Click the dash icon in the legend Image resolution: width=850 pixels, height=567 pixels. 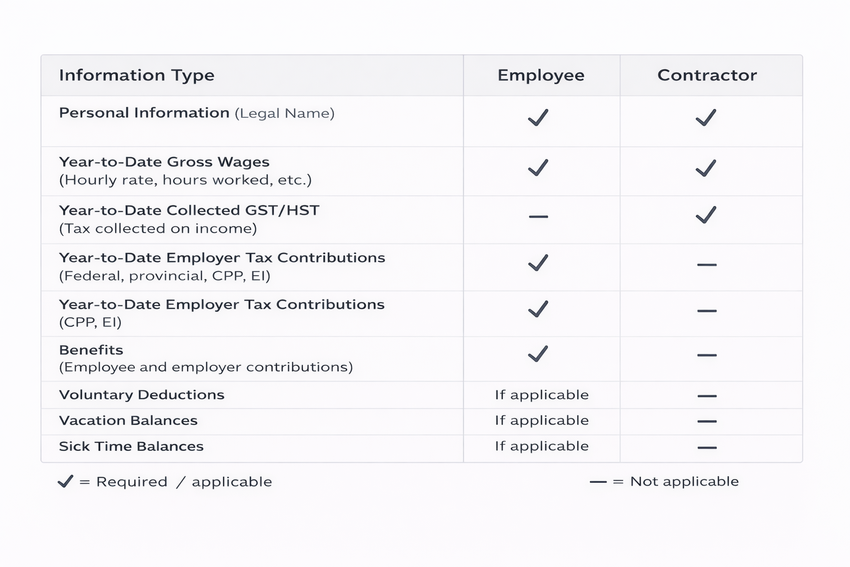(599, 482)
